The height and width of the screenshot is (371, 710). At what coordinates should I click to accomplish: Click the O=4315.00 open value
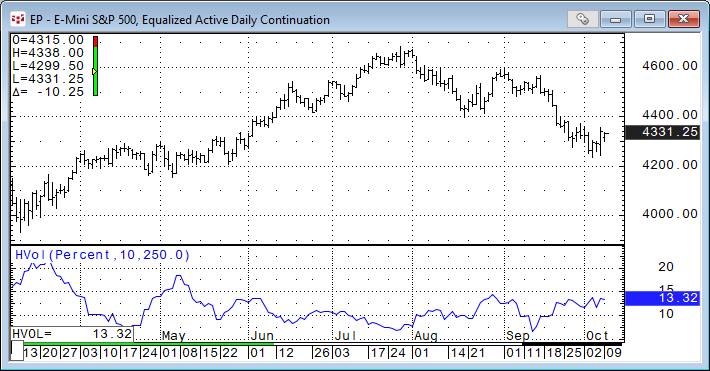[48, 40]
